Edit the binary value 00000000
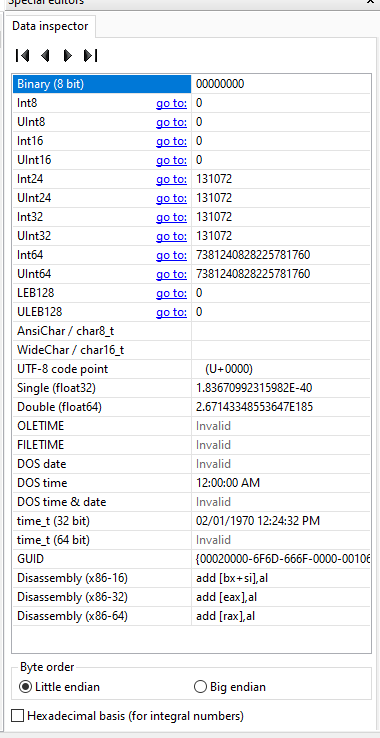 [220, 84]
